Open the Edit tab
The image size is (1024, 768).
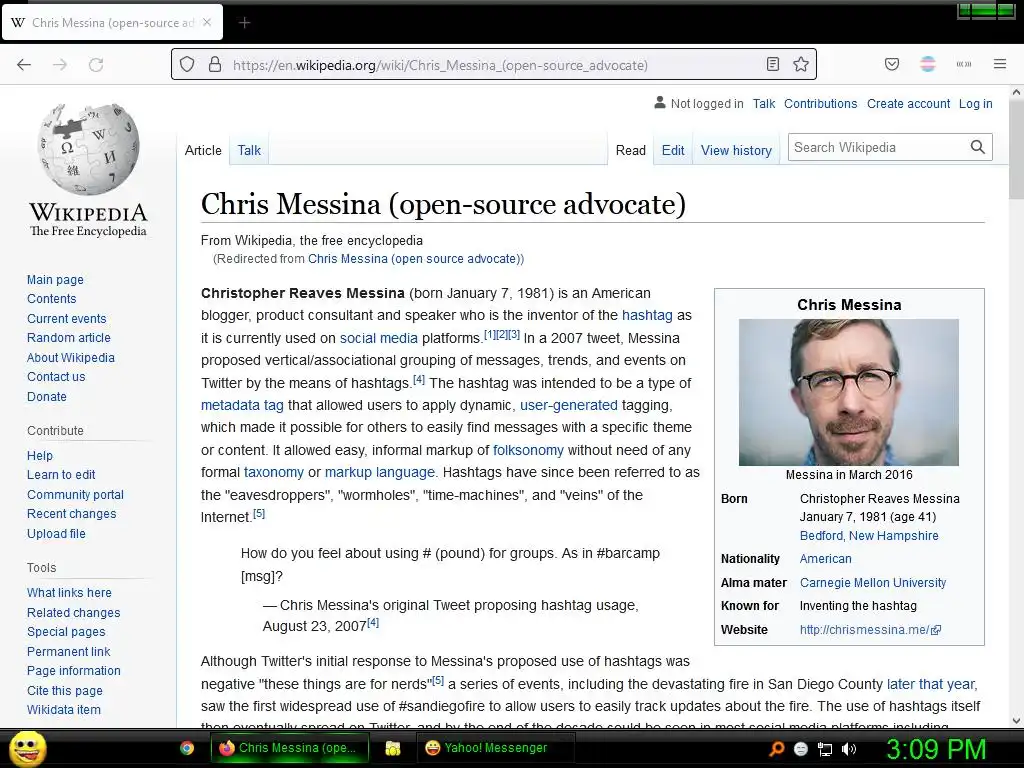tap(673, 150)
